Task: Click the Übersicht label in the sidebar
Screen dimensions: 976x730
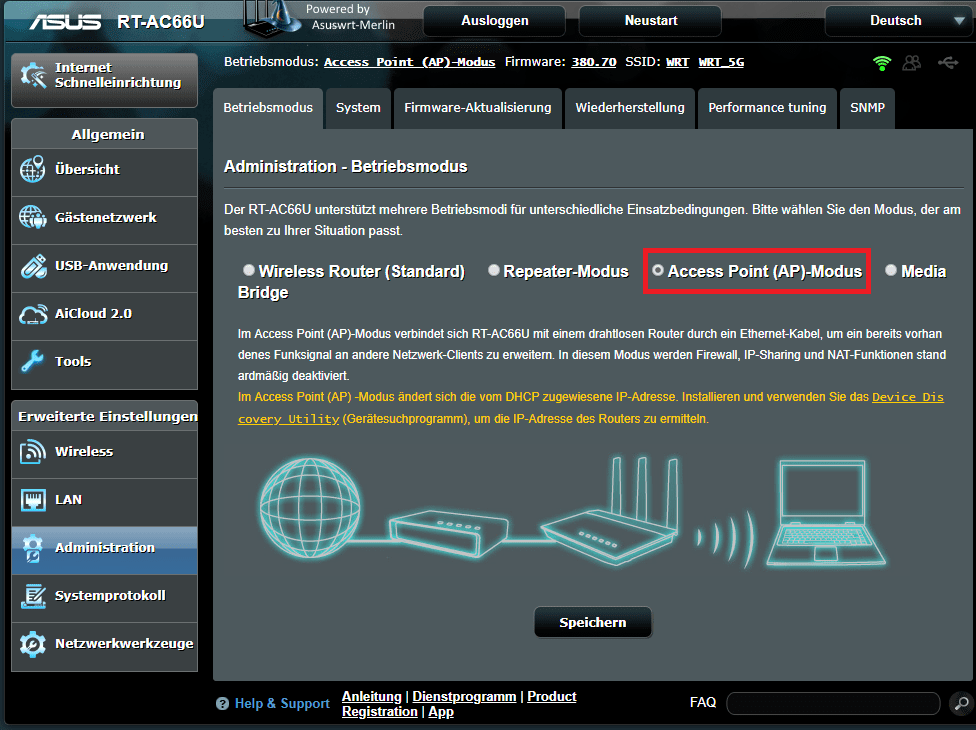Action: 87,169
